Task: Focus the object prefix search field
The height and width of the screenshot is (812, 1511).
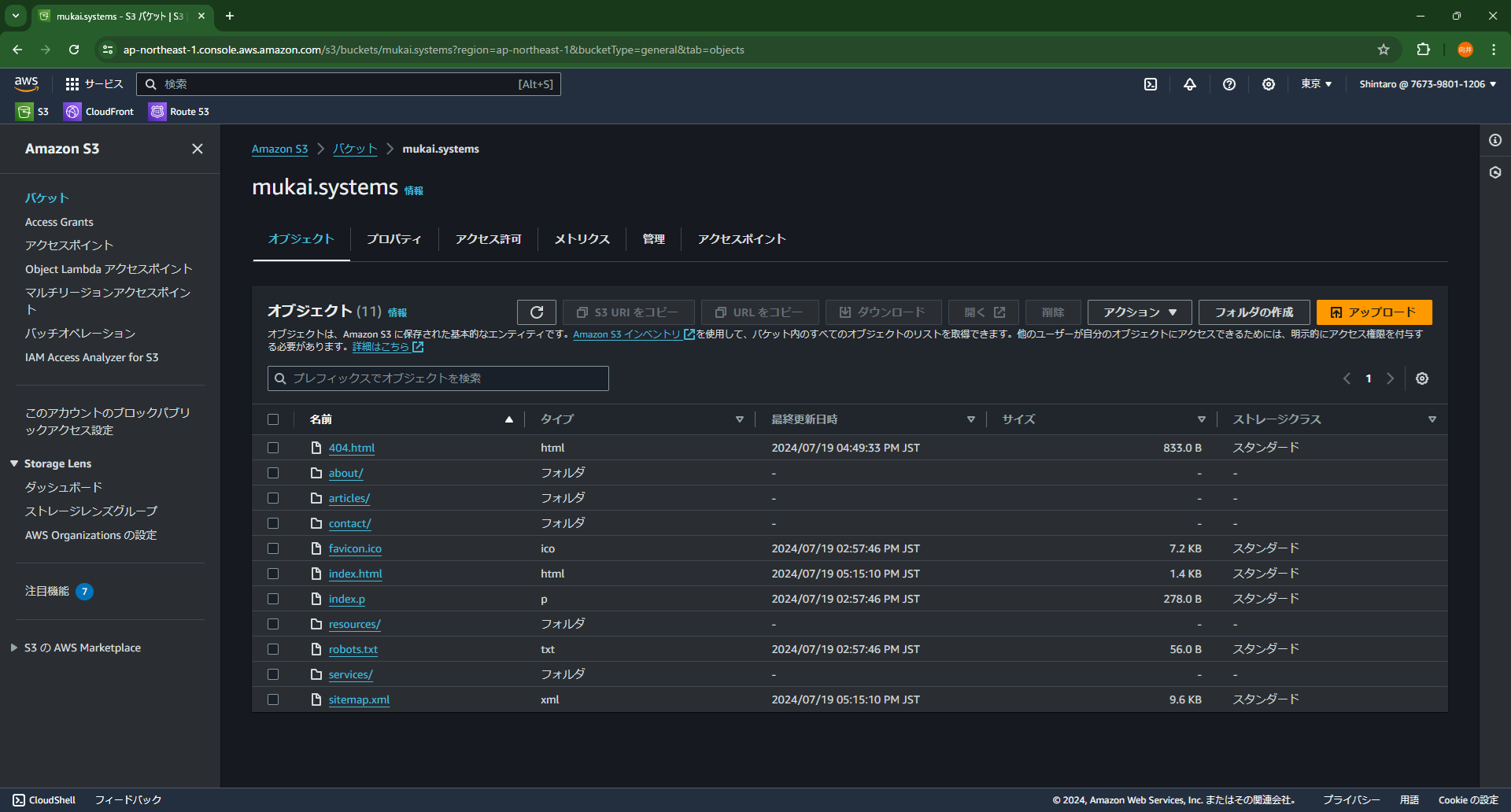Action: point(438,378)
